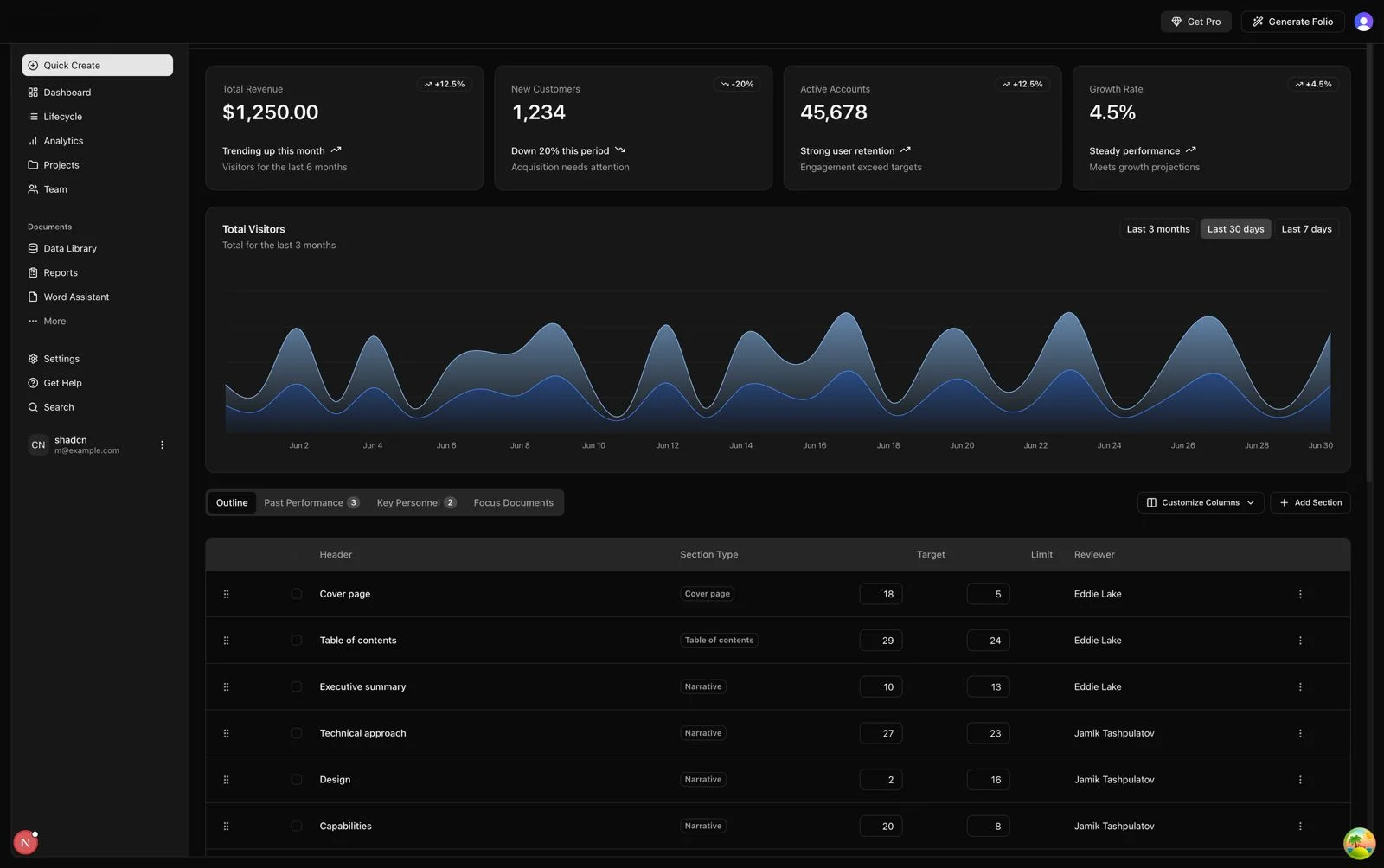
Task: Expand the shadcn account options menu
Action: [x=162, y=445]
